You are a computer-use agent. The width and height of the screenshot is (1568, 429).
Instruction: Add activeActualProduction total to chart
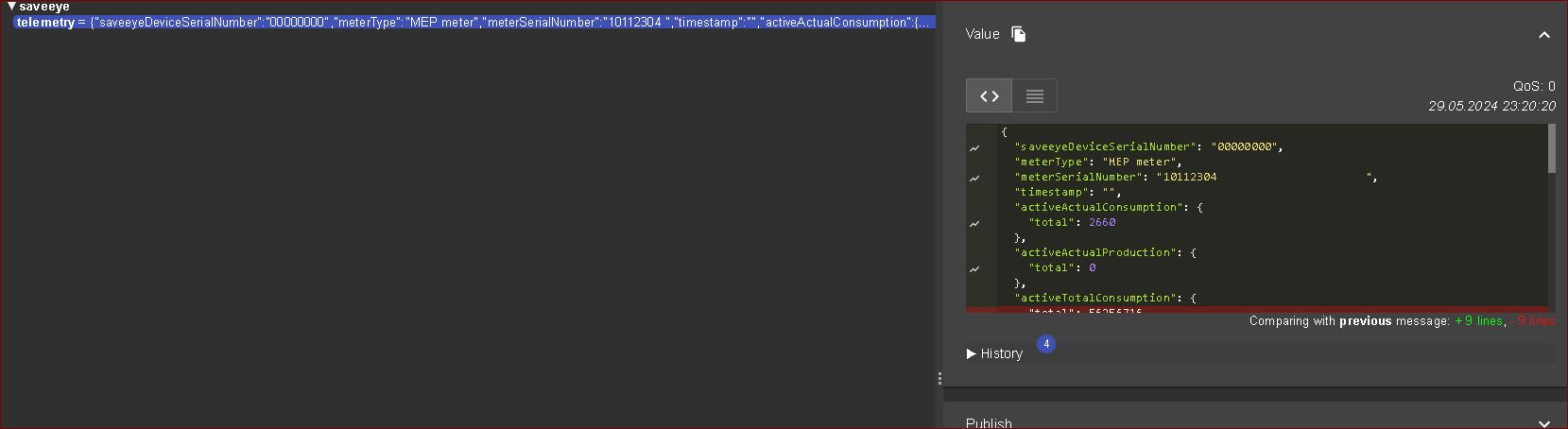click(x=974, y=269)
